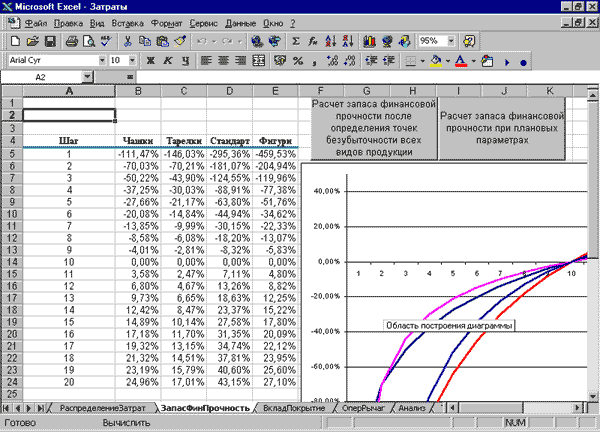600x432 pixels.
Task: Select column A header
Action: (x=69, y=91)
